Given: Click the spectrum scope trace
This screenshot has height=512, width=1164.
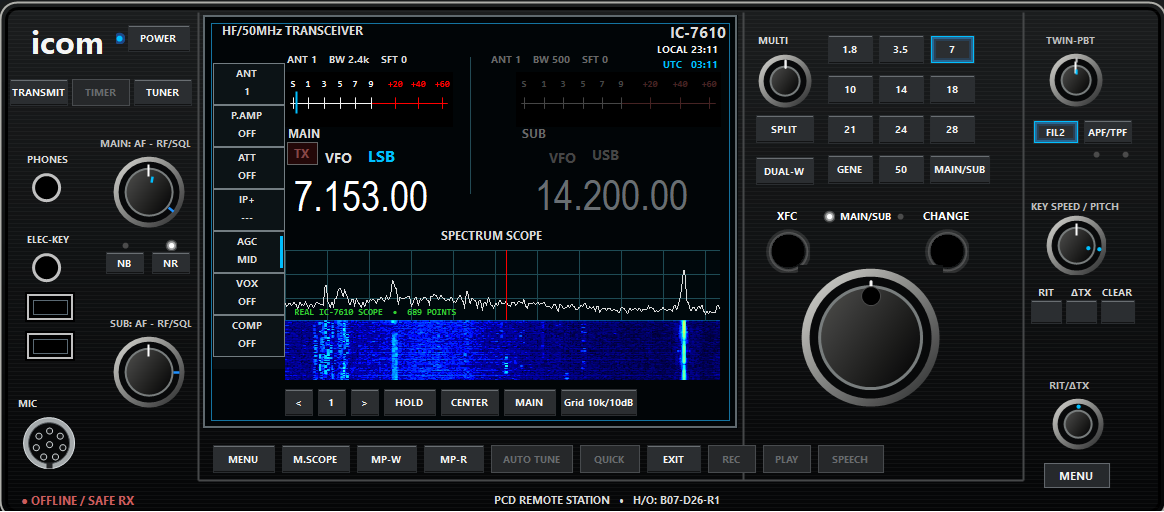Looking at the screenshot, I should (x=503, y=285).
